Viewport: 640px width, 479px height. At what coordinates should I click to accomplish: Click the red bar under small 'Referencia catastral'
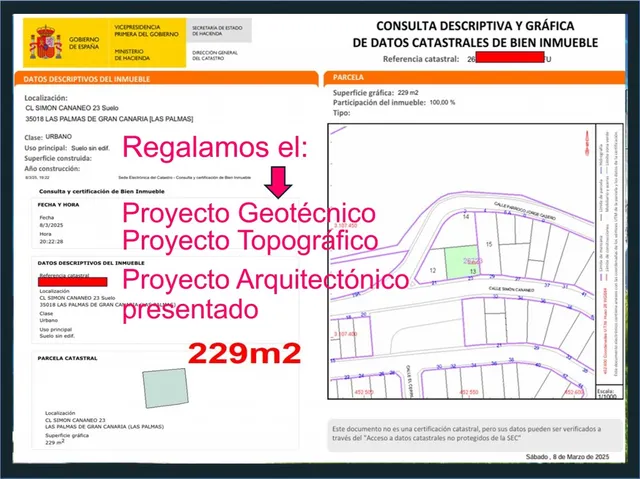[x=73, y=282]
